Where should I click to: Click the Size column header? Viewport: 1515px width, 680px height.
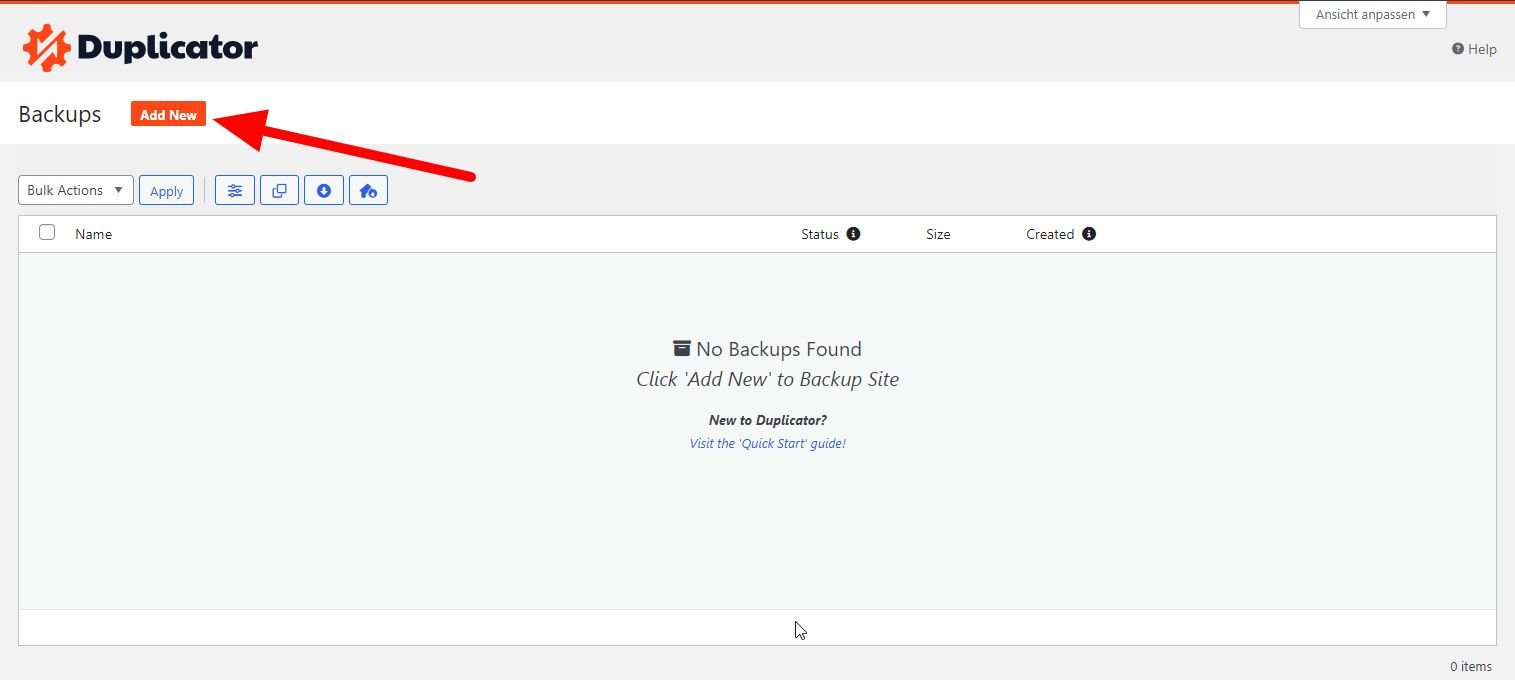point(938,234)
